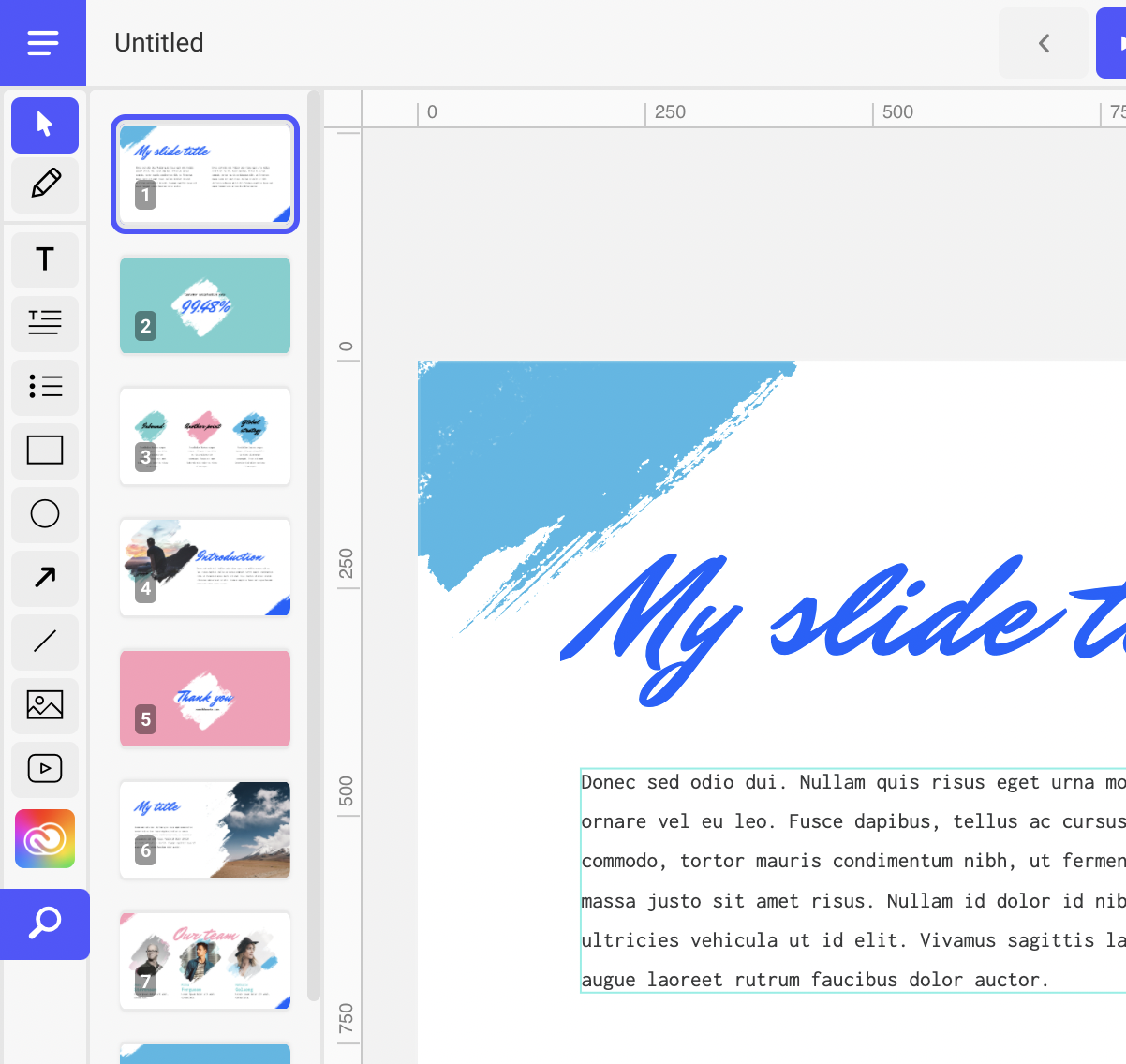Select slide 7 'Our team' thumbnail

pos(205,961)
